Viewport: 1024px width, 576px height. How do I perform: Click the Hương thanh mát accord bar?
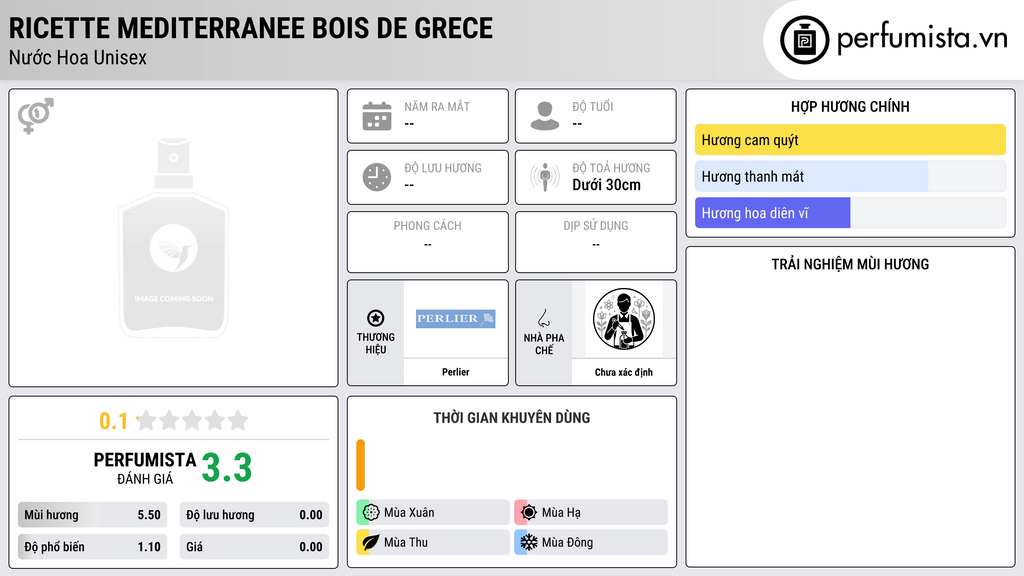pyautogui.click(x=850, y=176)
